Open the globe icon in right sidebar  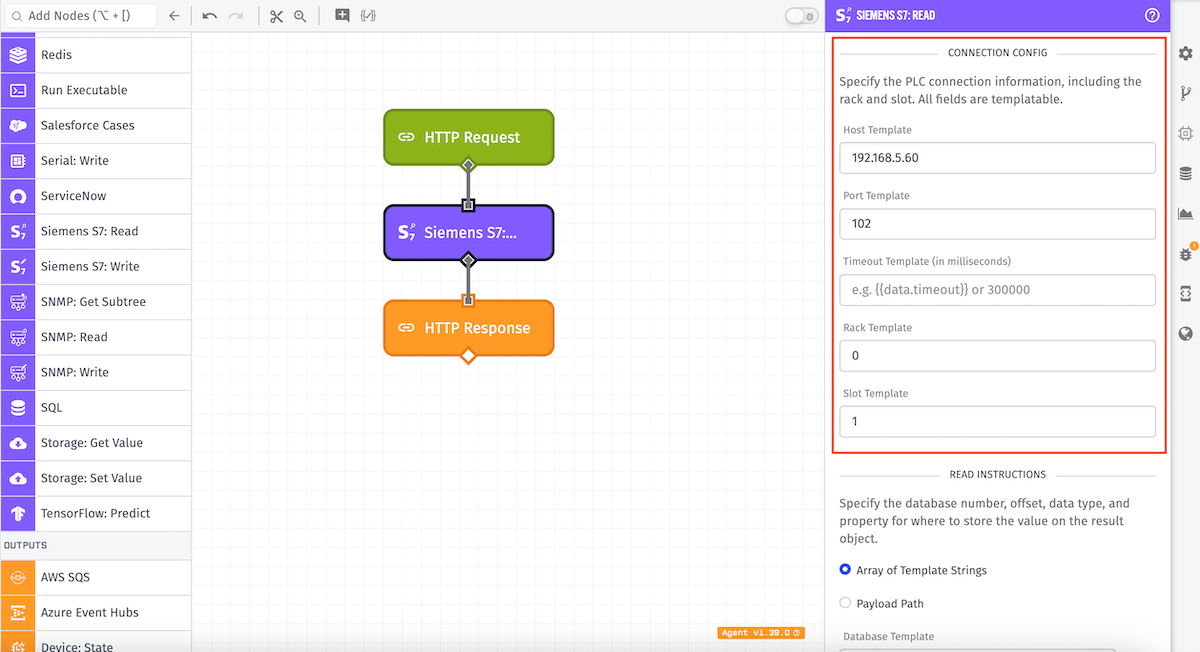[1185, 333]
